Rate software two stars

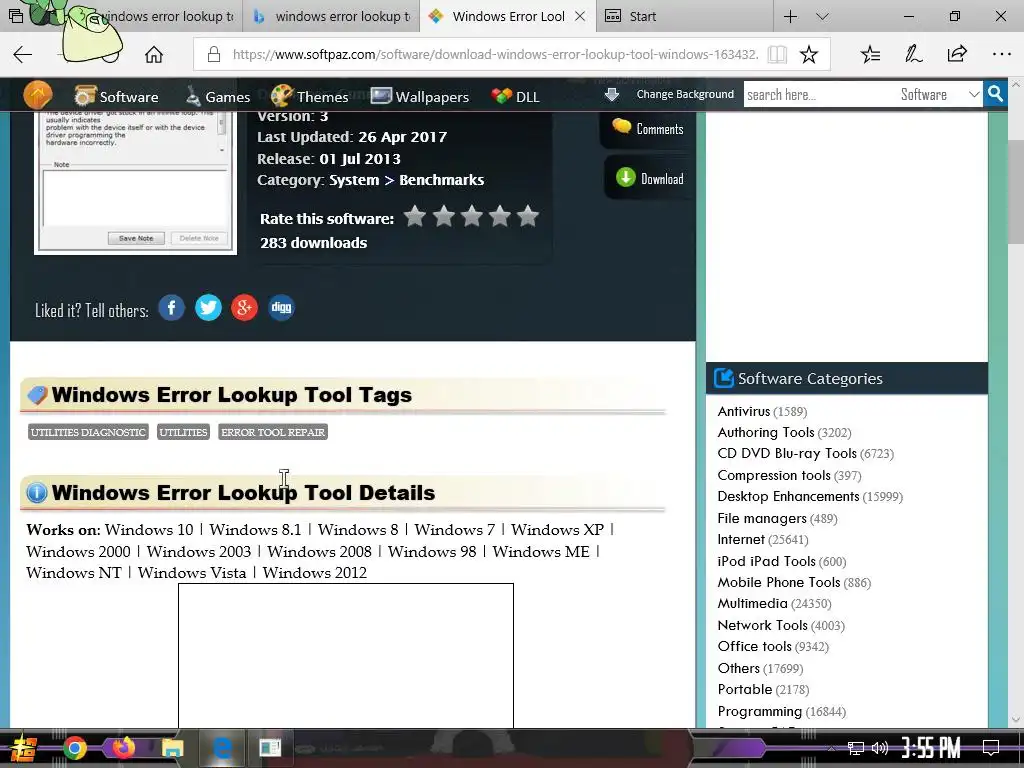443,216
